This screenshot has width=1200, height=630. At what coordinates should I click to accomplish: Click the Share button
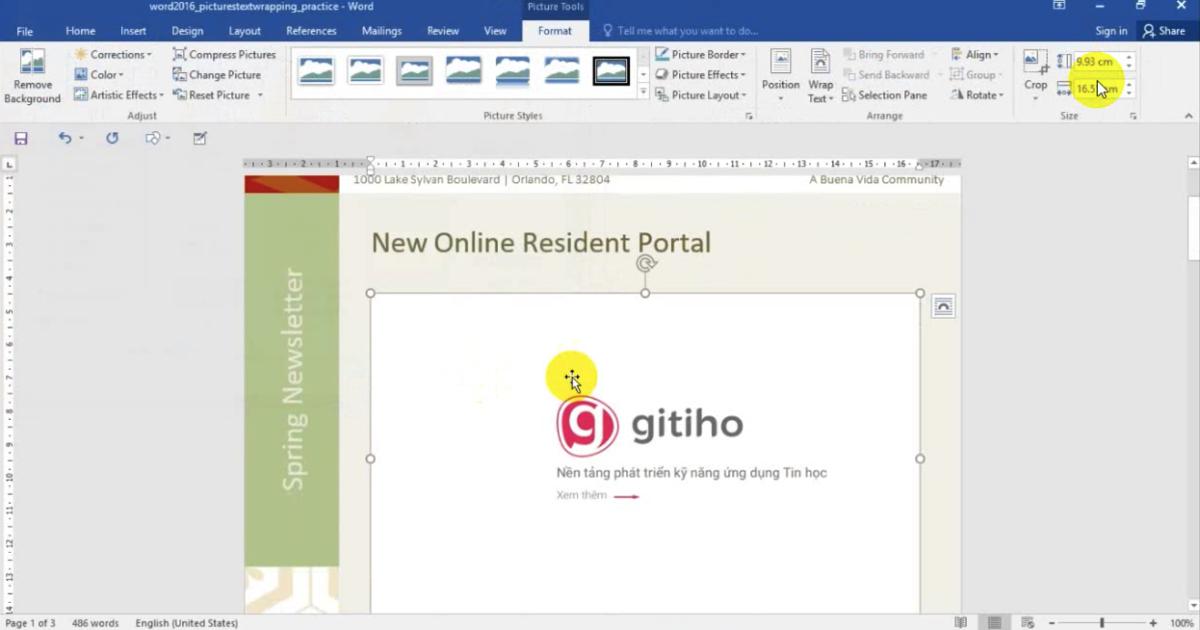click(1164, 31)
